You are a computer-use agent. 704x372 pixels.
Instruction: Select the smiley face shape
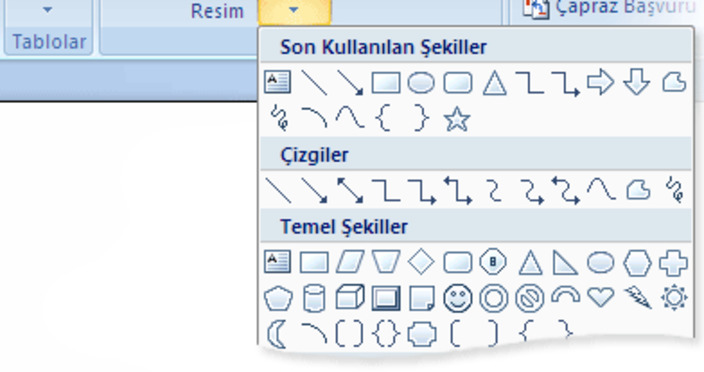(x=458, y=298)
